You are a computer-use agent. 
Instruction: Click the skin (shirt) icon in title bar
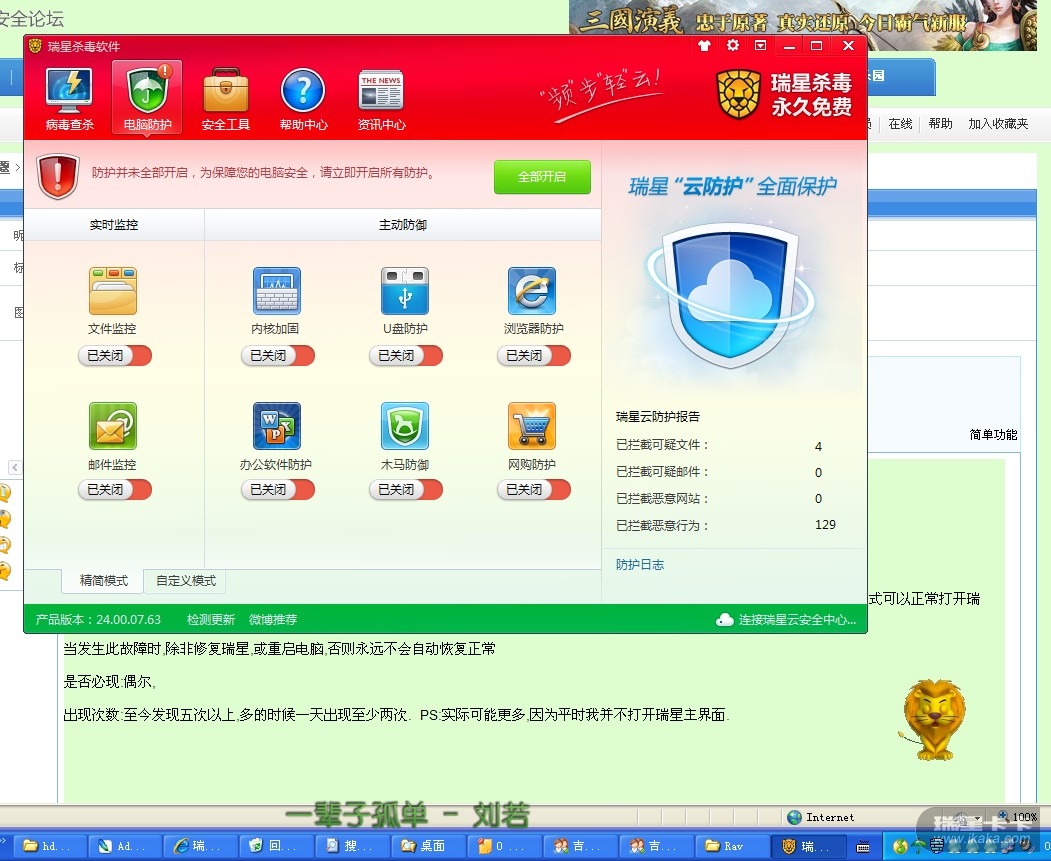704,46
